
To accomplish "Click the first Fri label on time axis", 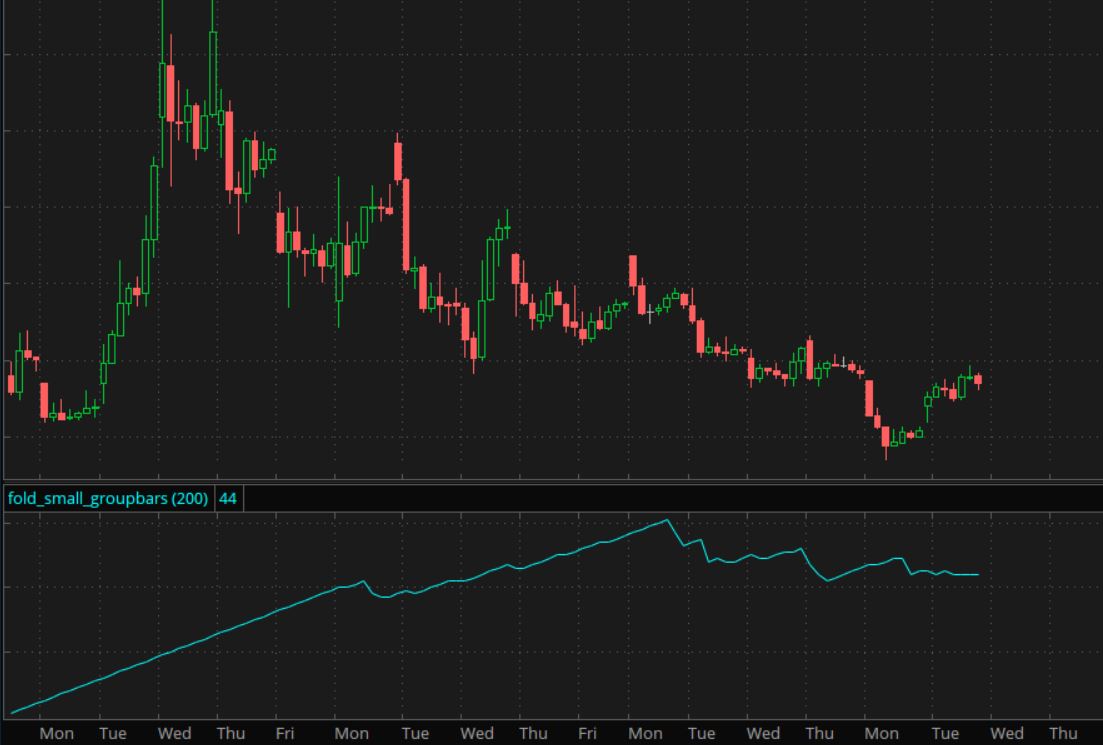I will point(285,733).
